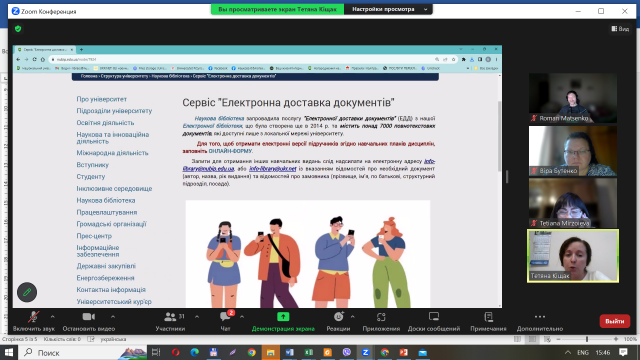Switch Word to Web Layout view
The width and height of the screenshot is (640, 360).
pos(547,339)
